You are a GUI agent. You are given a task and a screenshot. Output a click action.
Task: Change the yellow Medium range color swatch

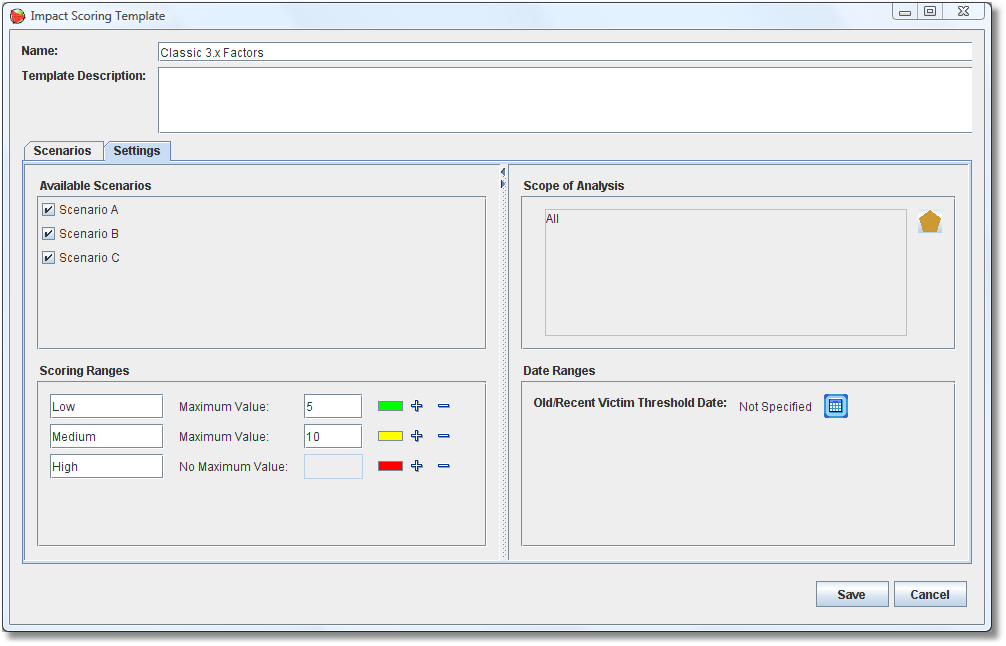390,436
